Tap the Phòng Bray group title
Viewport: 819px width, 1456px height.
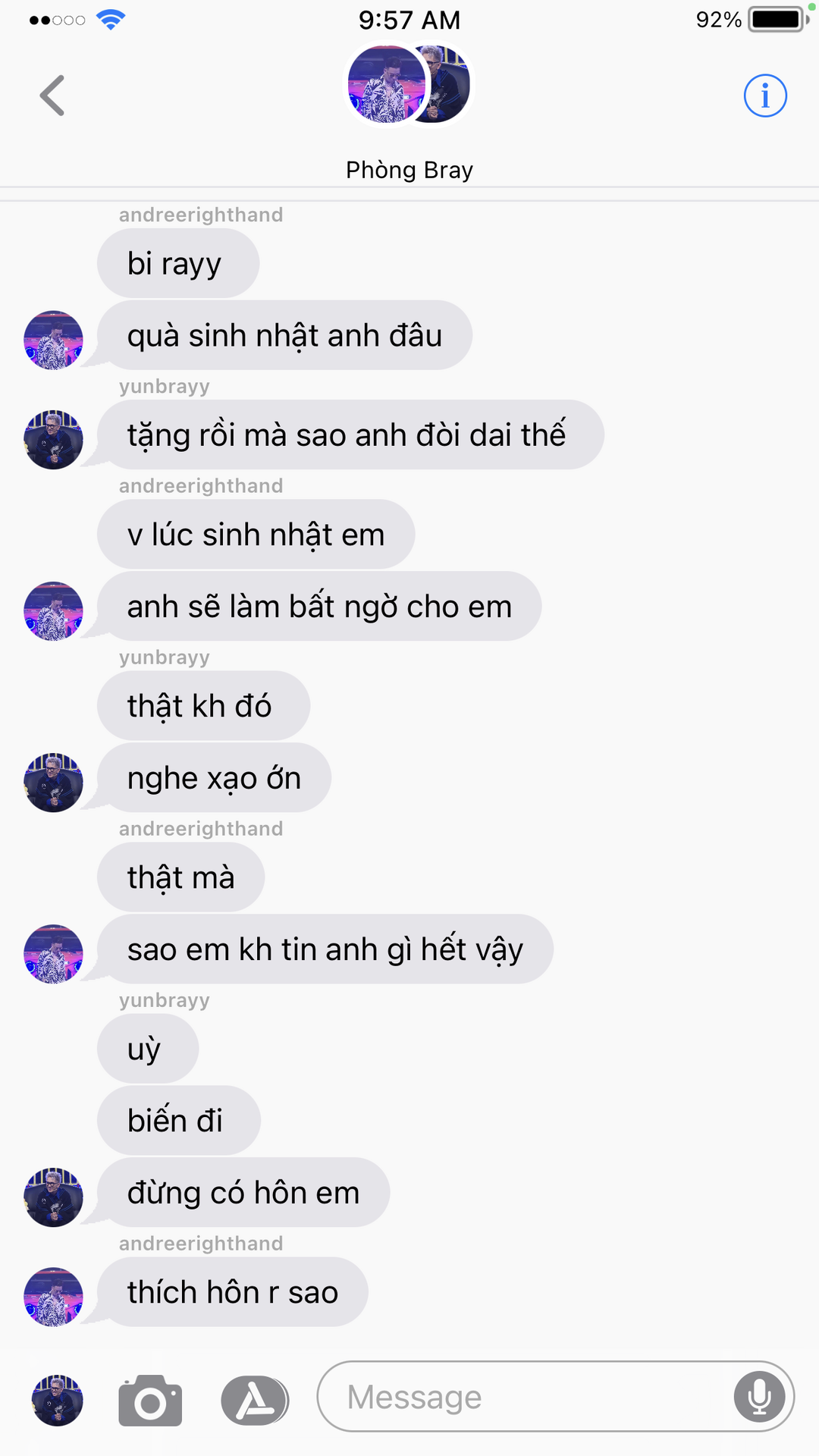[x=409, y=170]
